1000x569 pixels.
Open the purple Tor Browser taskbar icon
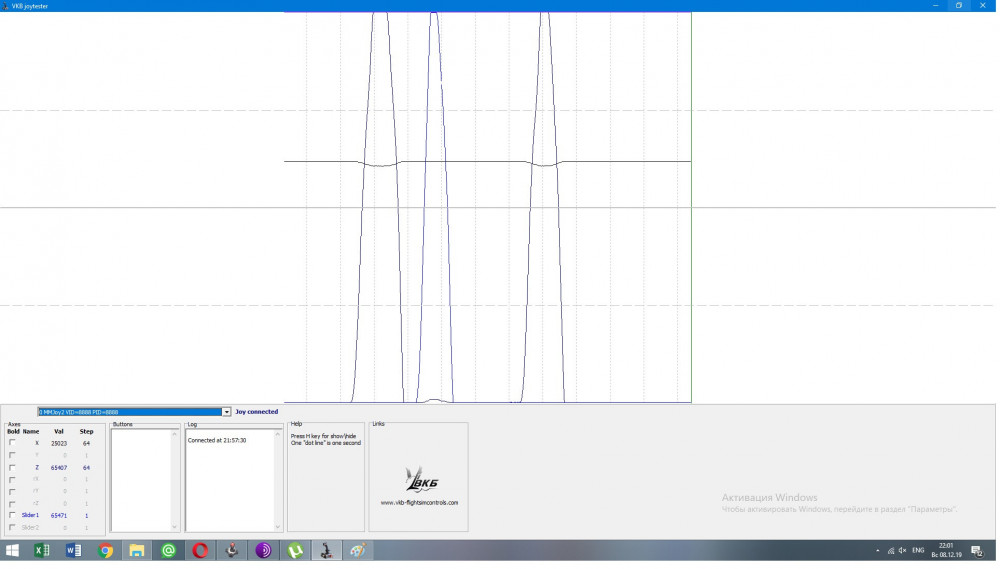pos(263,552)
